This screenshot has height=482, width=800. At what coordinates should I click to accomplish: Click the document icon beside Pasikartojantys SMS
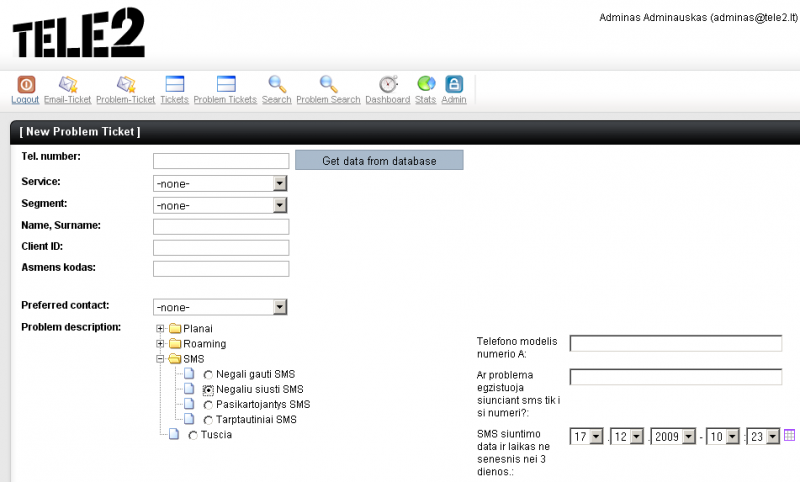click(x=189, y=404)
